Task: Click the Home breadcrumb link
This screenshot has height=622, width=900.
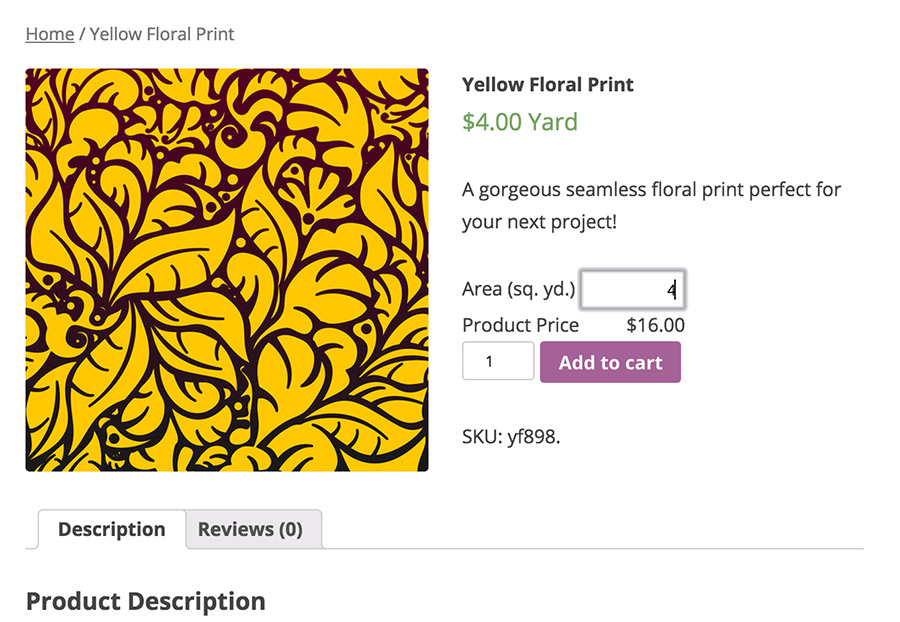Action: [50, 34]
